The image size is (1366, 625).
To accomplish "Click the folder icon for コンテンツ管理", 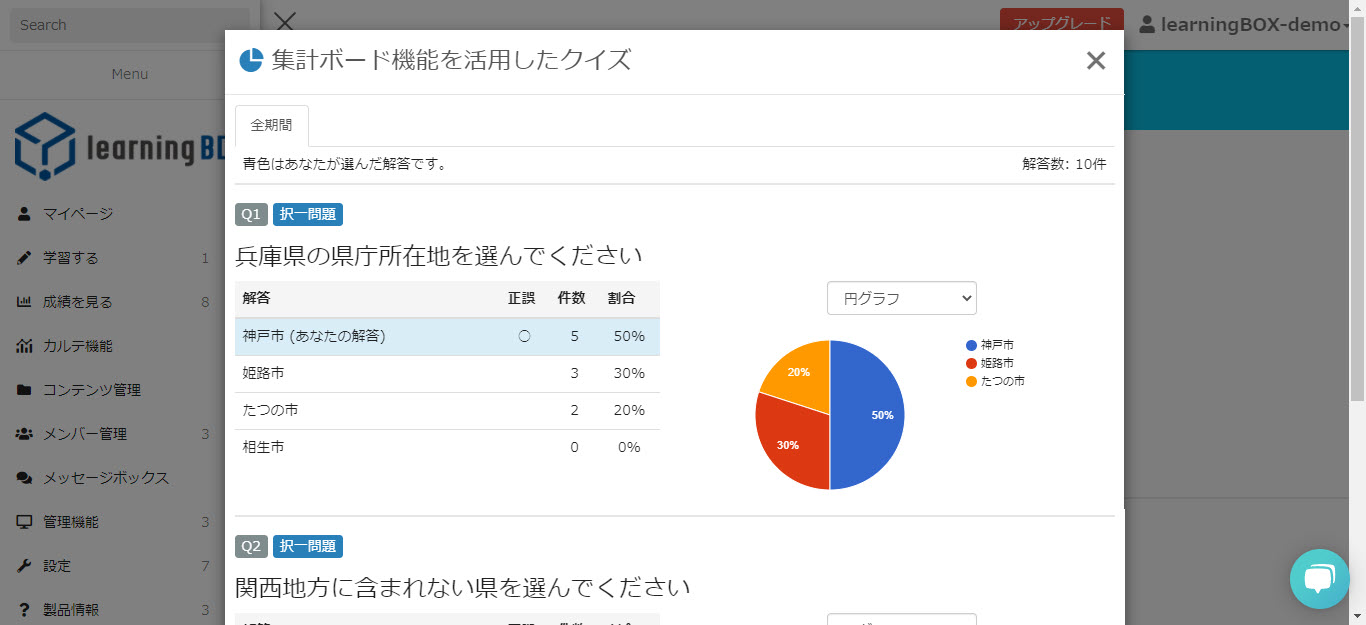I will tap(24, 390).
